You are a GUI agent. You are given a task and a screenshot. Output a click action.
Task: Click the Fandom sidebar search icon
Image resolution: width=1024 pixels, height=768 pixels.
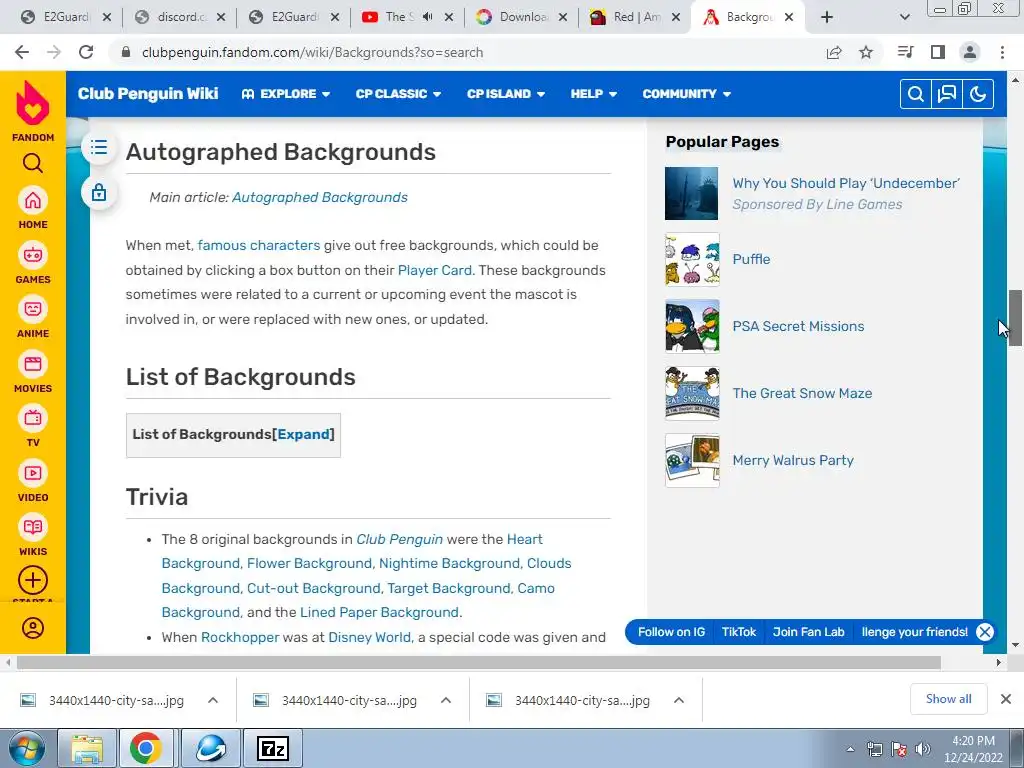point(33,163)
